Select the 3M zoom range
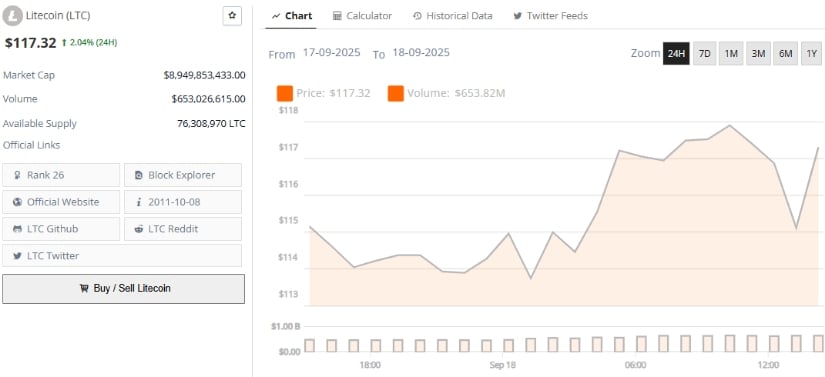825x377 pixels. coord(759,54)
